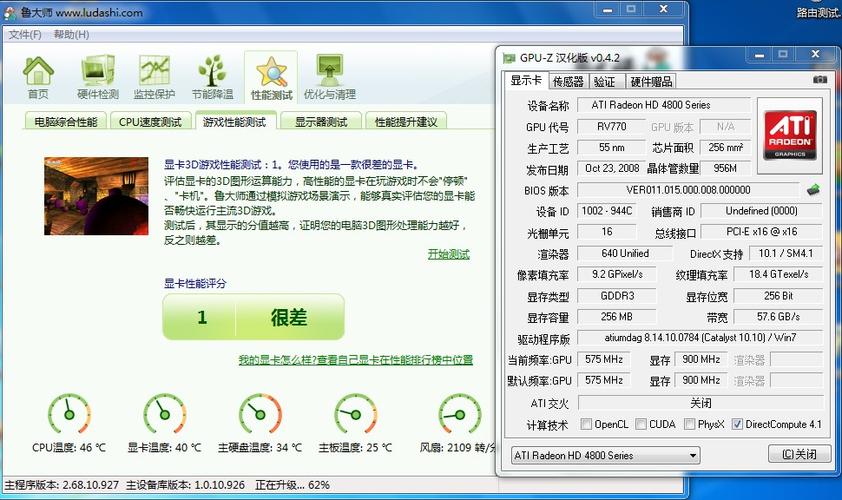Click the 主板温度 gauge

355,414
